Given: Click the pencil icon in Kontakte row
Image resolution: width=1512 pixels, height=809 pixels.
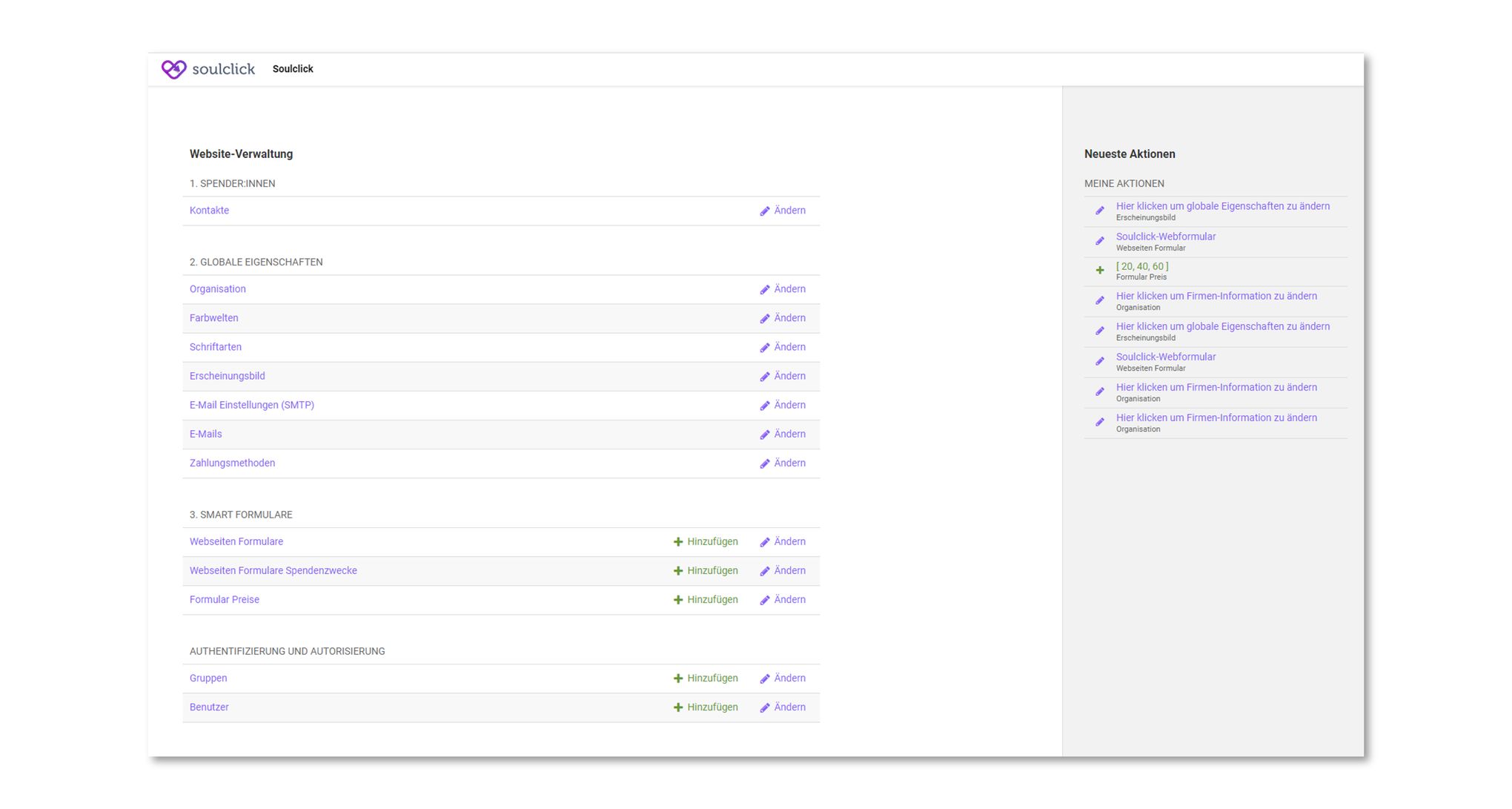Looking at the screenshot, I should click(x=765, y=211).
